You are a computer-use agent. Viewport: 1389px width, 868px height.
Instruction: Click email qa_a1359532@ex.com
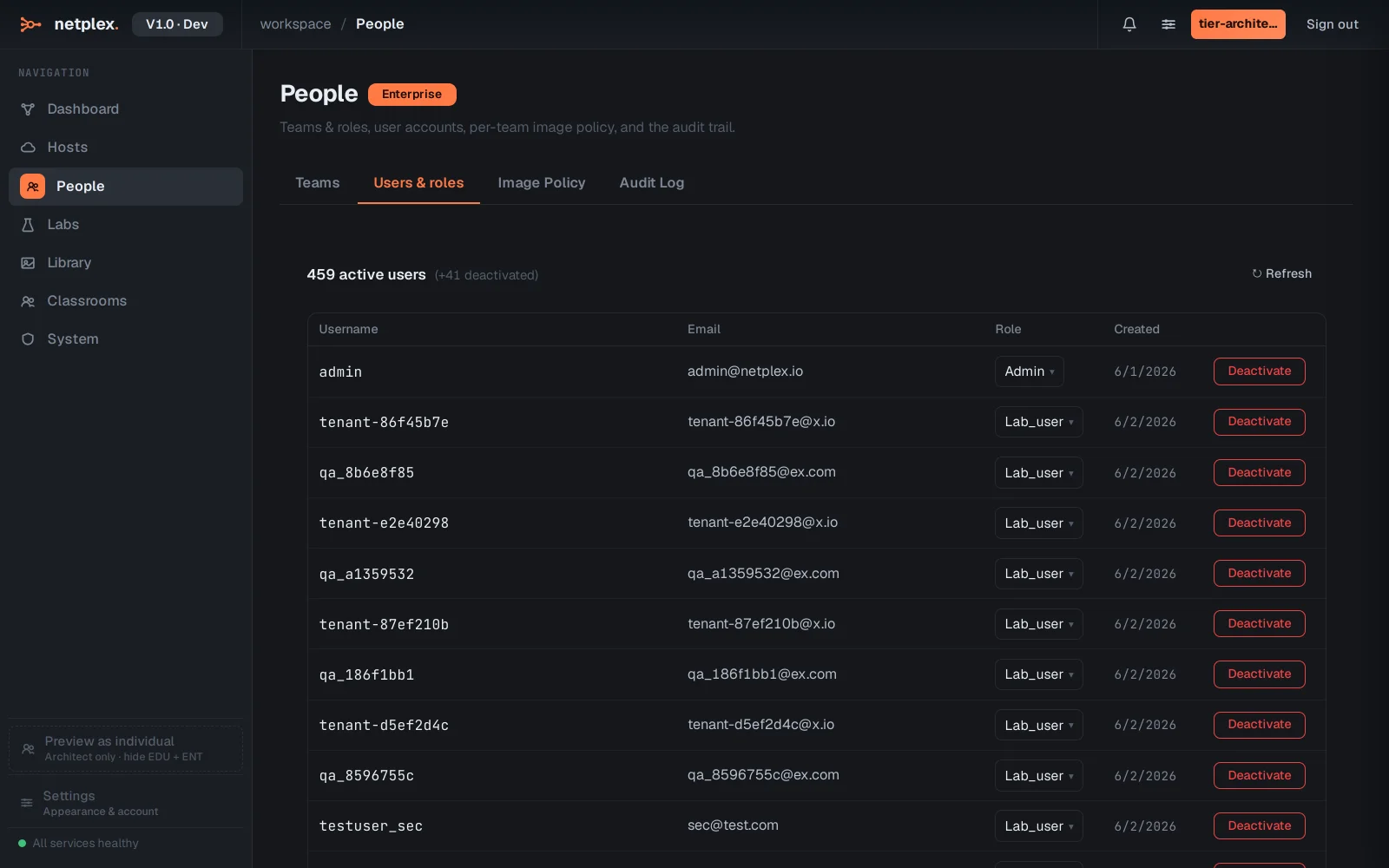pos(763,574)
